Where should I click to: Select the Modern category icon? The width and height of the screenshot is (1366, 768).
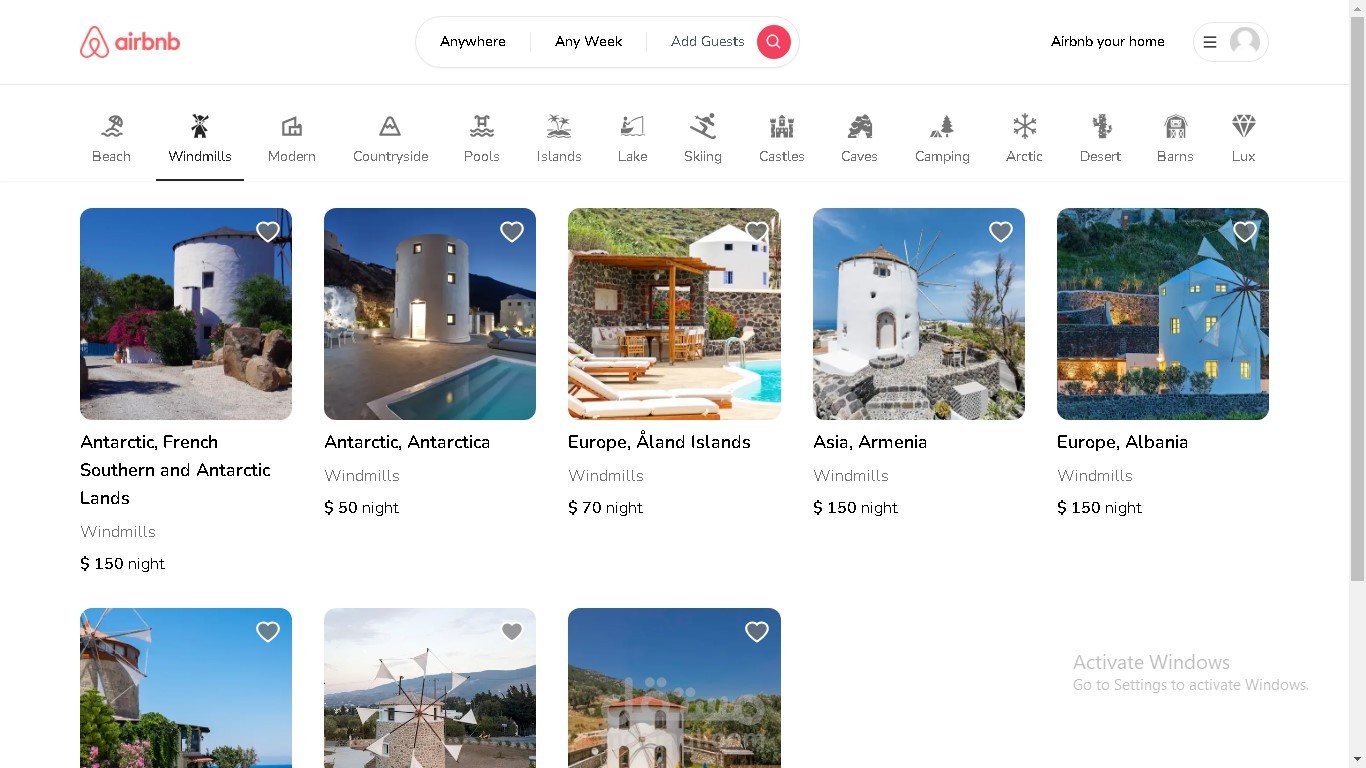(292, 126)
